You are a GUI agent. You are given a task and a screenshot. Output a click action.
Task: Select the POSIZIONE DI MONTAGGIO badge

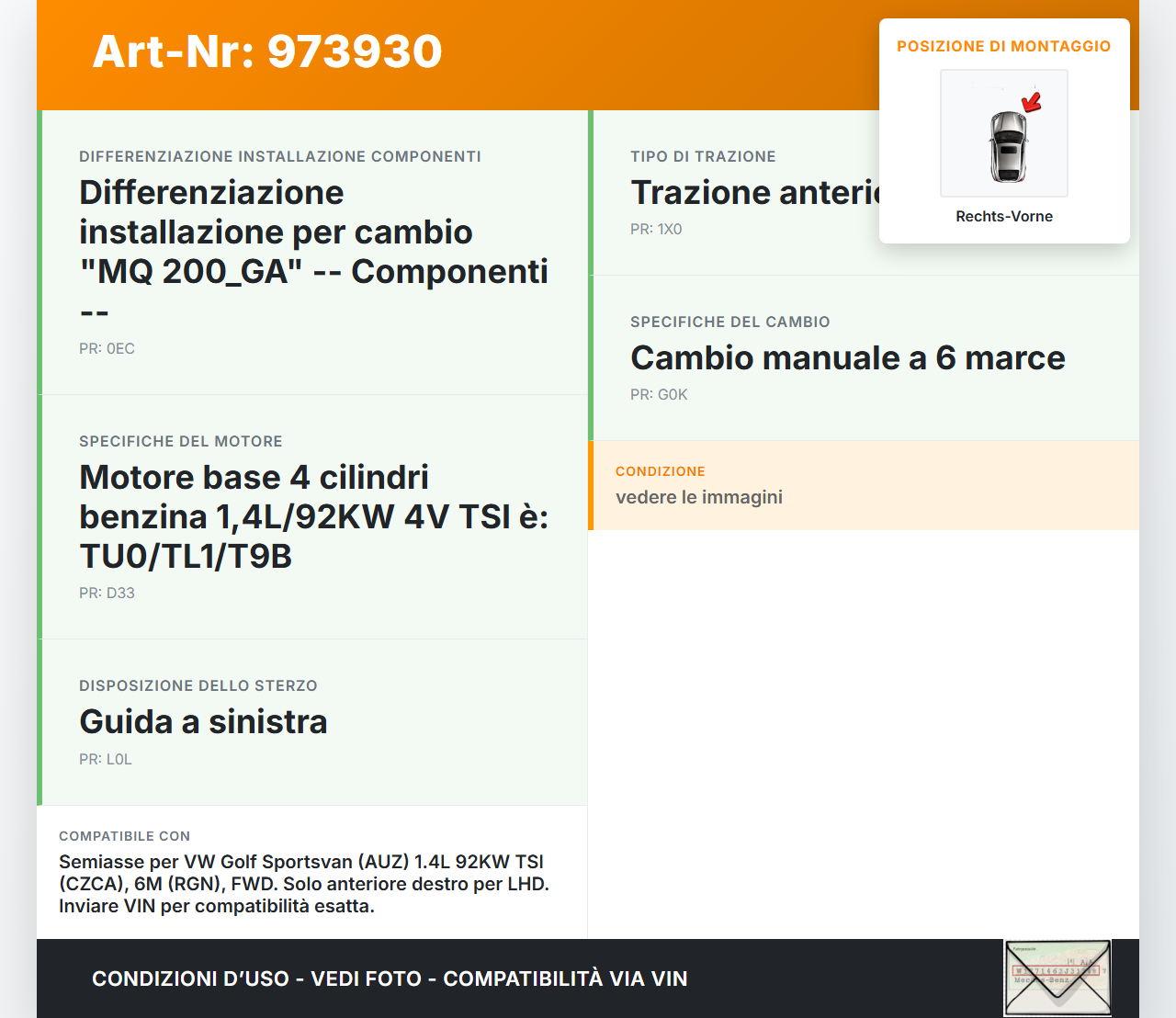[1003, 46]
